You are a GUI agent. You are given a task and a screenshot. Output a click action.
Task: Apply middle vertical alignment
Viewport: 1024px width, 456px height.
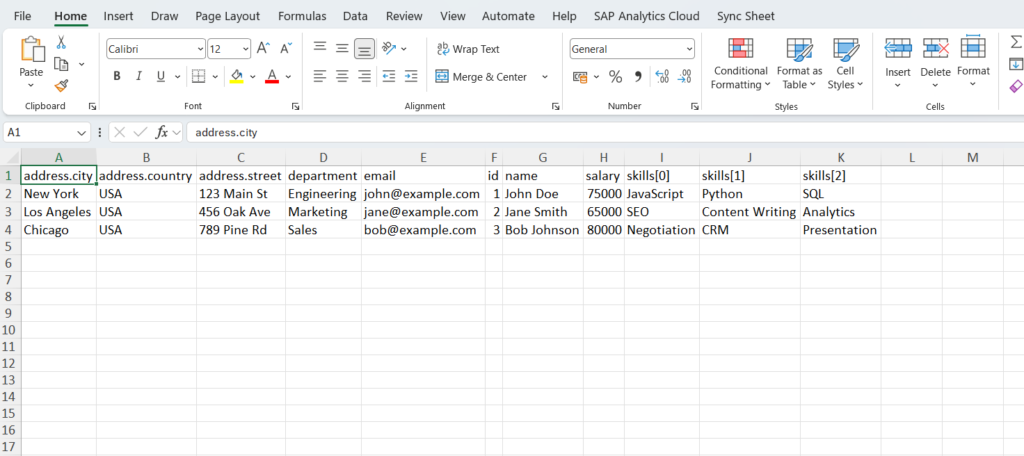click(x=342, y=48)
